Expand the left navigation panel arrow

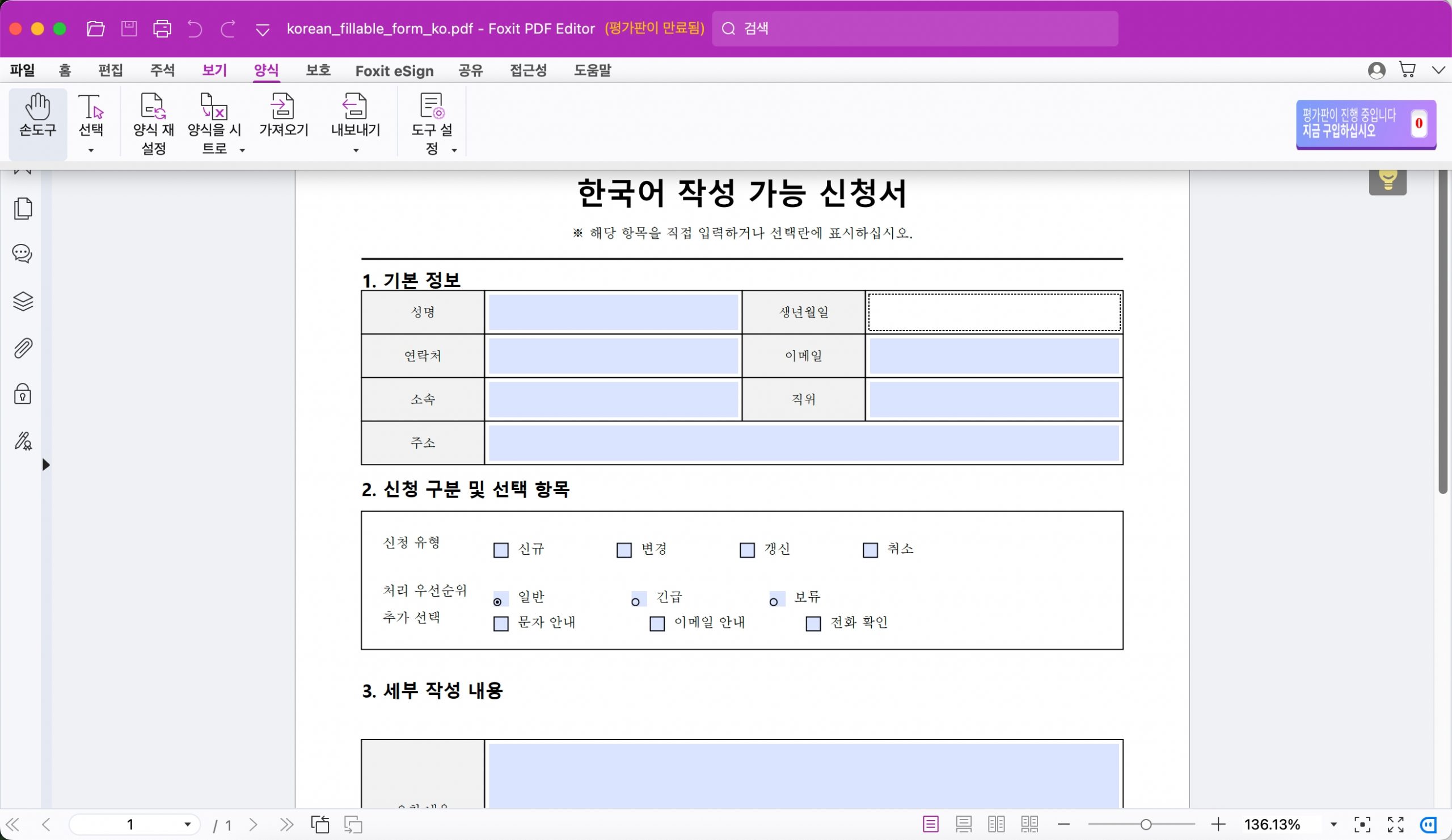click(x=46, y=465)
